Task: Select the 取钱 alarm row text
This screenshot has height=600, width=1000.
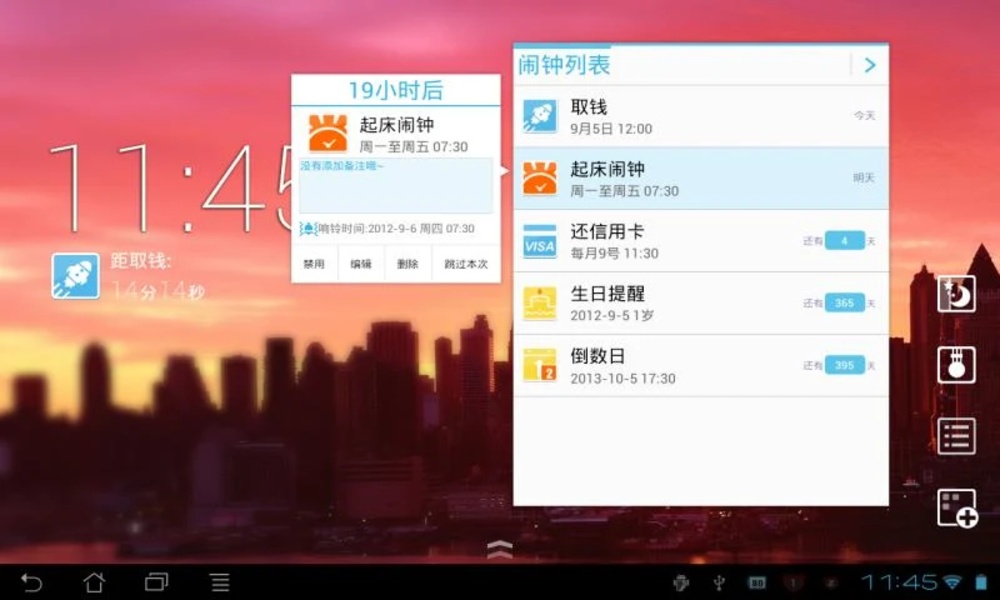Action: tap(589, 106)
